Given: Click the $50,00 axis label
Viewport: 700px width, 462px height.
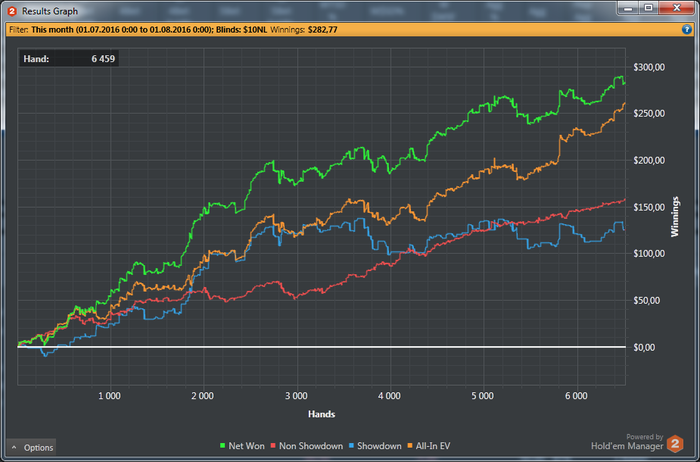Looking at the screenshot, I should click(x=646, y=300).
